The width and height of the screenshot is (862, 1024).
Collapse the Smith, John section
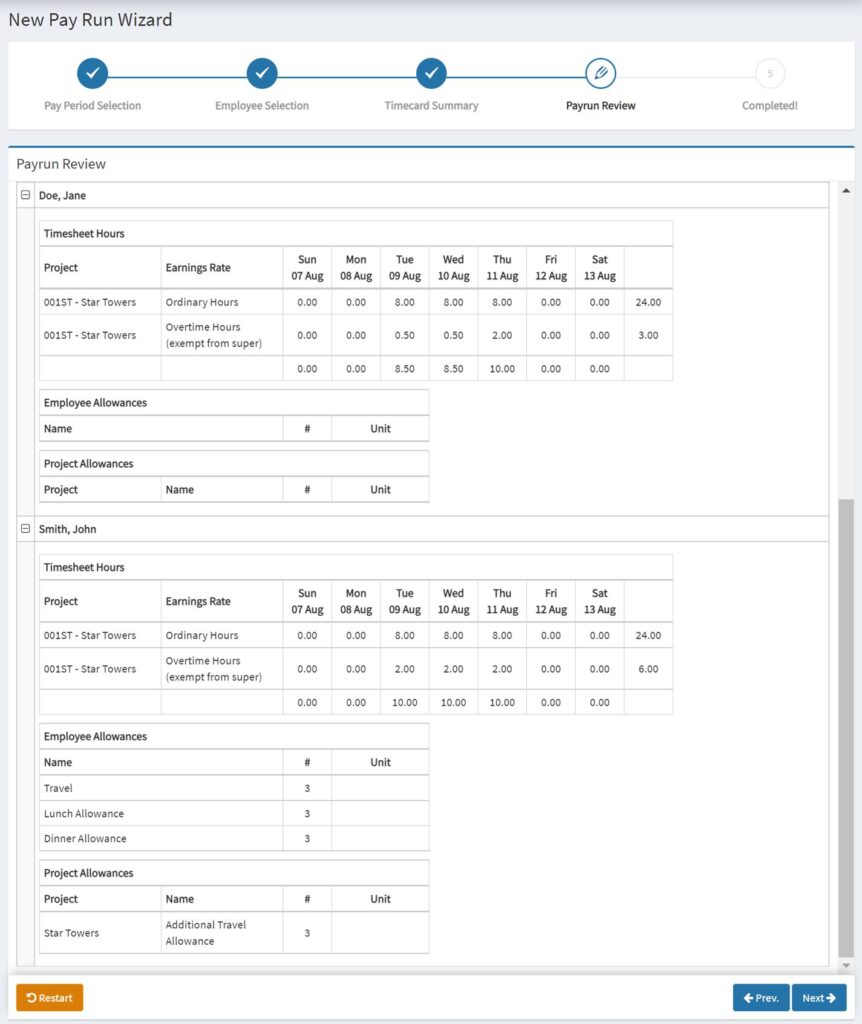click(x=26, y=529)
